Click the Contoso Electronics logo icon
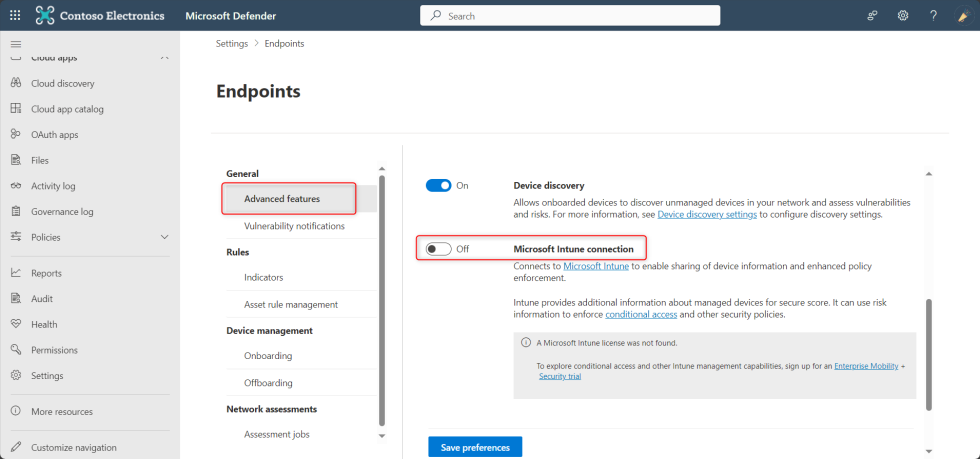Screen dimensions: 980x459 pos(45,16)
